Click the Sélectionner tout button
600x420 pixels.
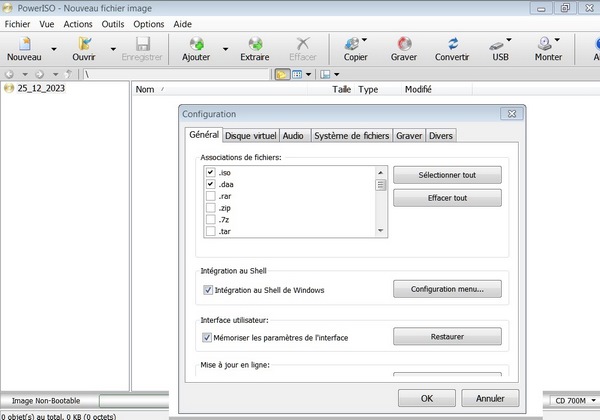click(x=447, y=175)
